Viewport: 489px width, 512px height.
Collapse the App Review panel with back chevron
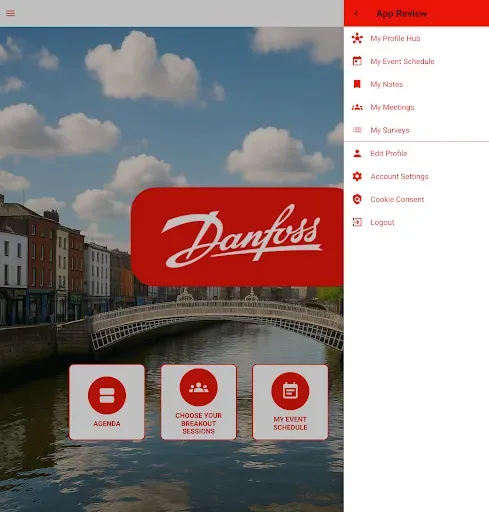pos(356,13)
